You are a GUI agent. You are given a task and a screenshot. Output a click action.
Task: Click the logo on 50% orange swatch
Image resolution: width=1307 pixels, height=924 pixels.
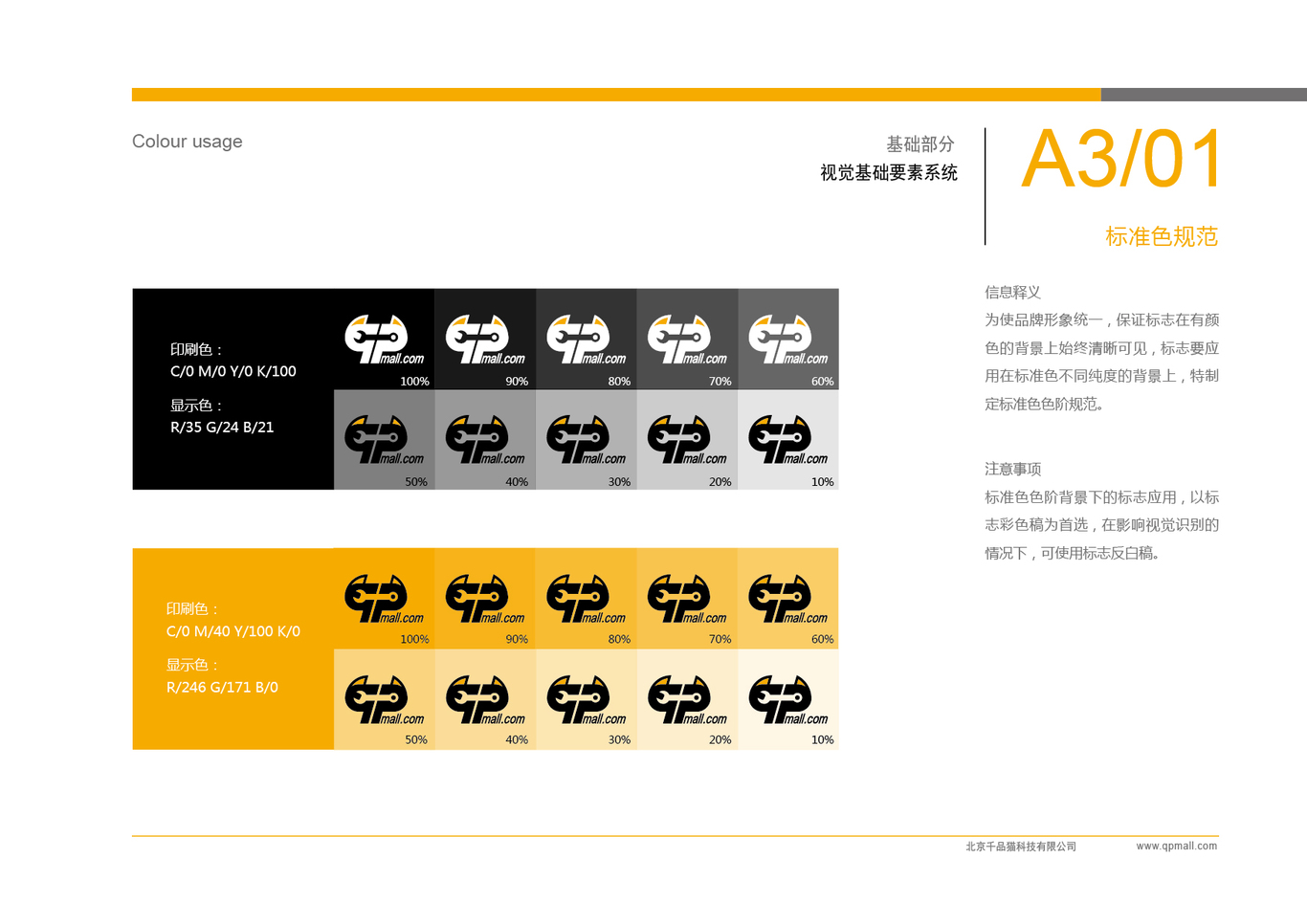coord(385,700)
